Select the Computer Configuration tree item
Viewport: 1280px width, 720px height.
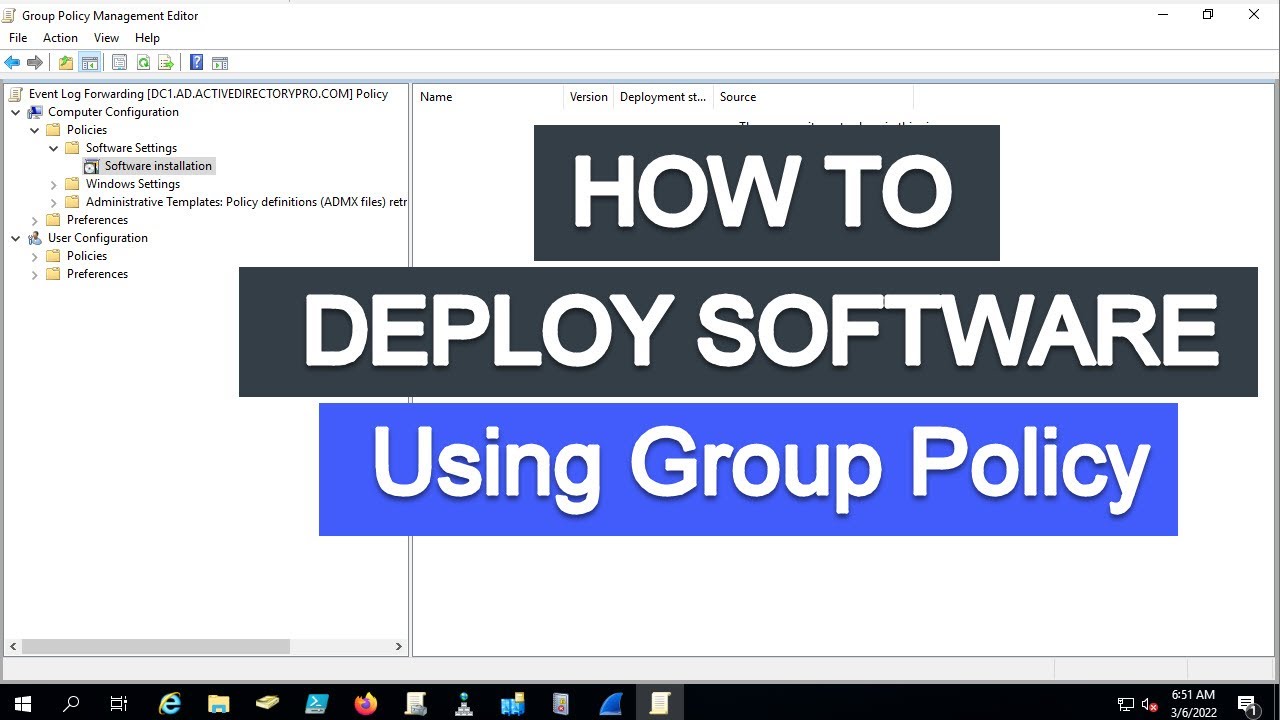[113, 112]
